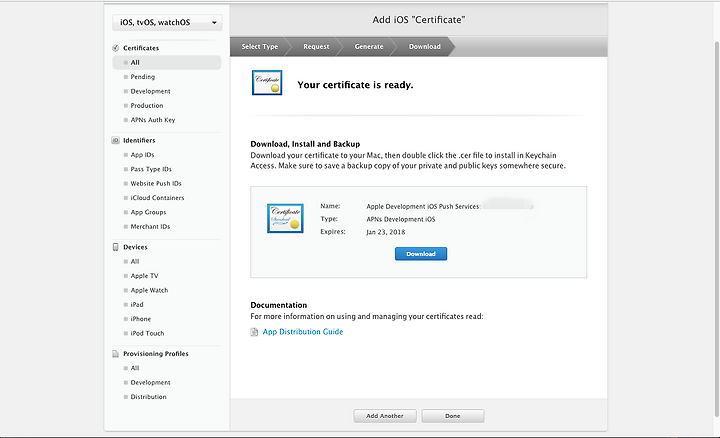This screenshot has height=438, width=720.
Task: Go to the Generate step
Action: (369, 46)
